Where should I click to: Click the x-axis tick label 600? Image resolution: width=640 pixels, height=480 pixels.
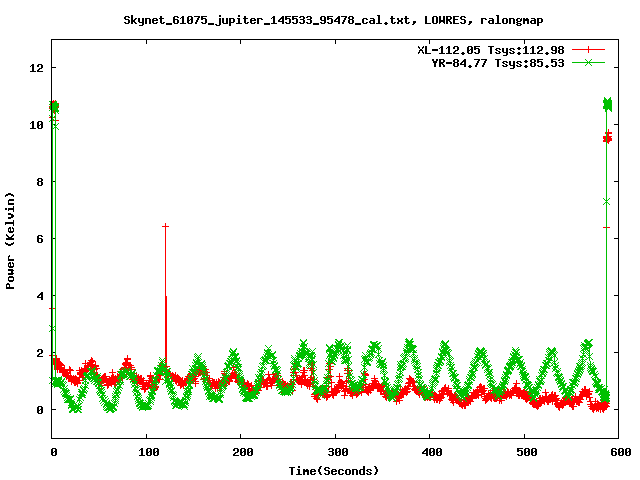pos(618,453)
